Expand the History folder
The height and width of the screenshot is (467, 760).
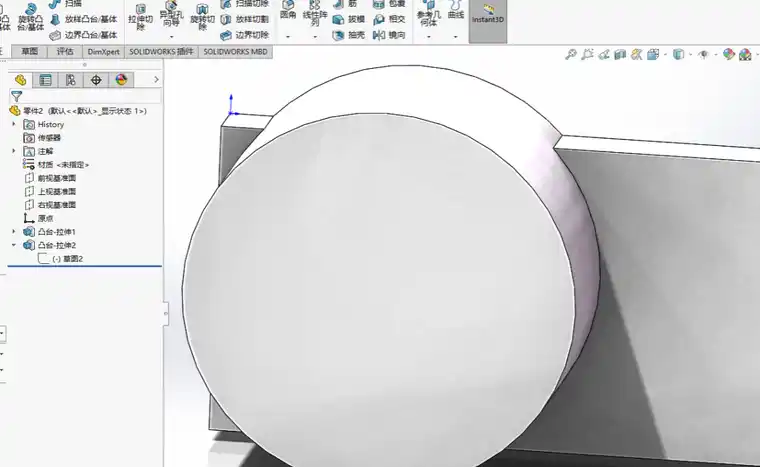(x=14, y=124)
